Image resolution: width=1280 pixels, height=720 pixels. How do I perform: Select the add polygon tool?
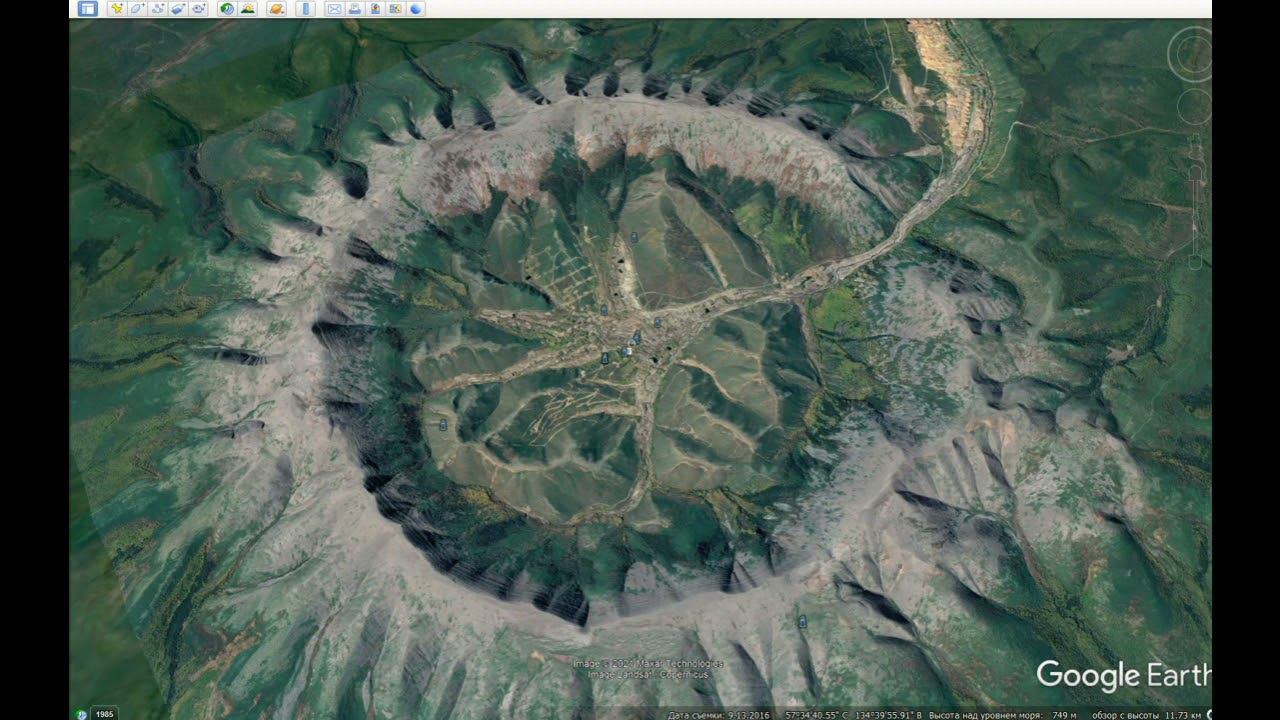(x=137, y=9)
